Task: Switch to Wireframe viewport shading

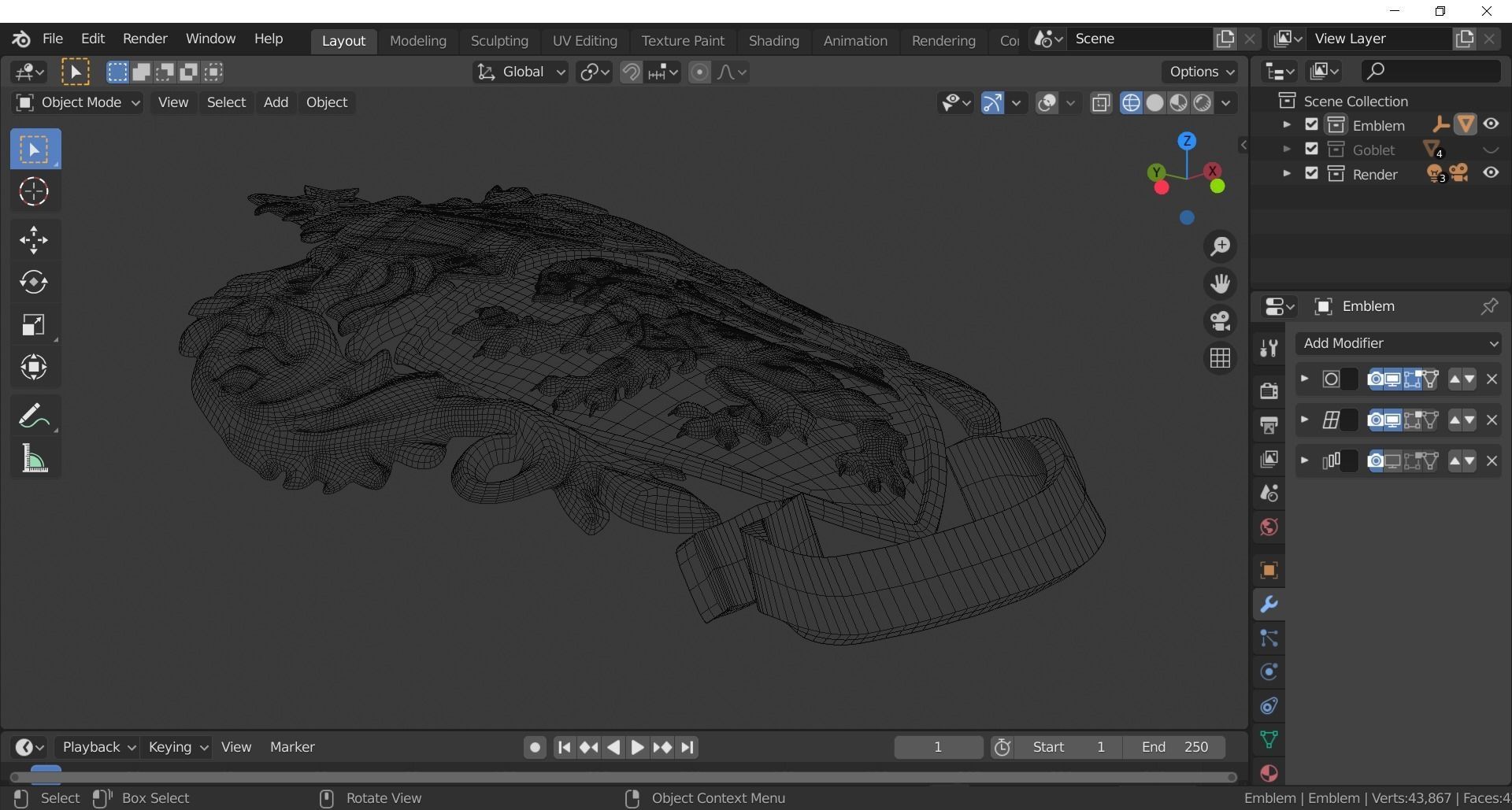Action: [1131, 103]
